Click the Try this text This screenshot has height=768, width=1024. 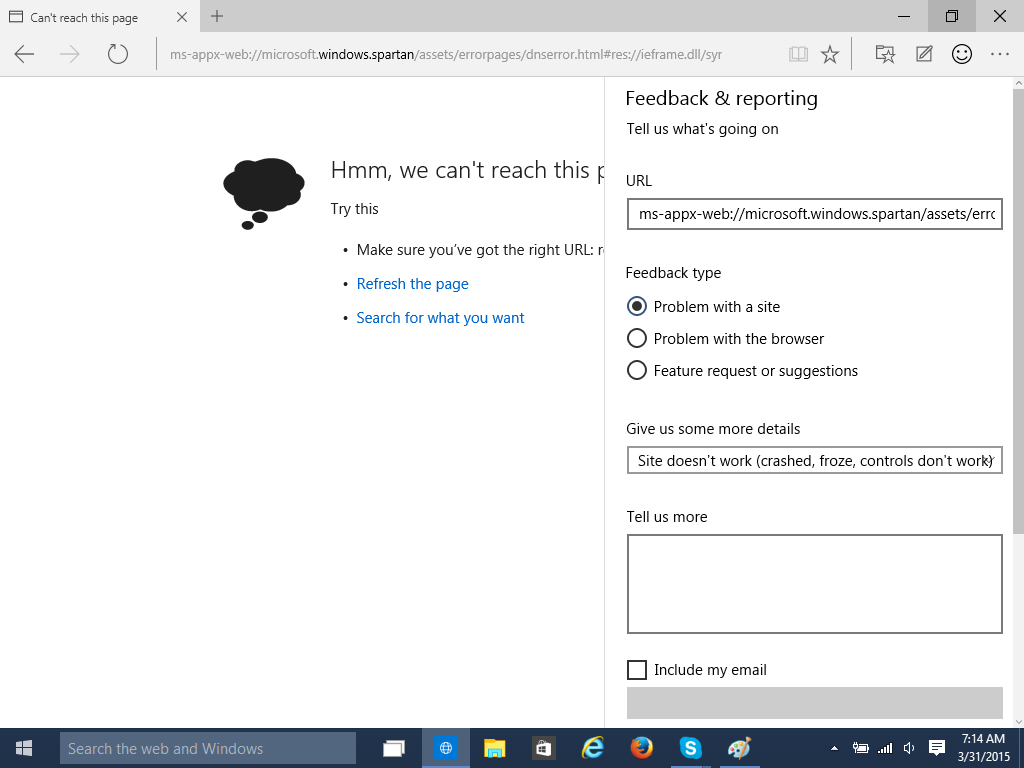[x=355, y=209]
